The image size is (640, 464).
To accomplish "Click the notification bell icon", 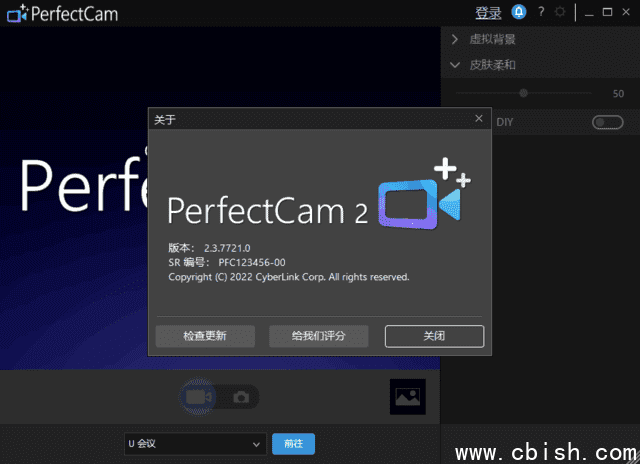I will point(518,12).
